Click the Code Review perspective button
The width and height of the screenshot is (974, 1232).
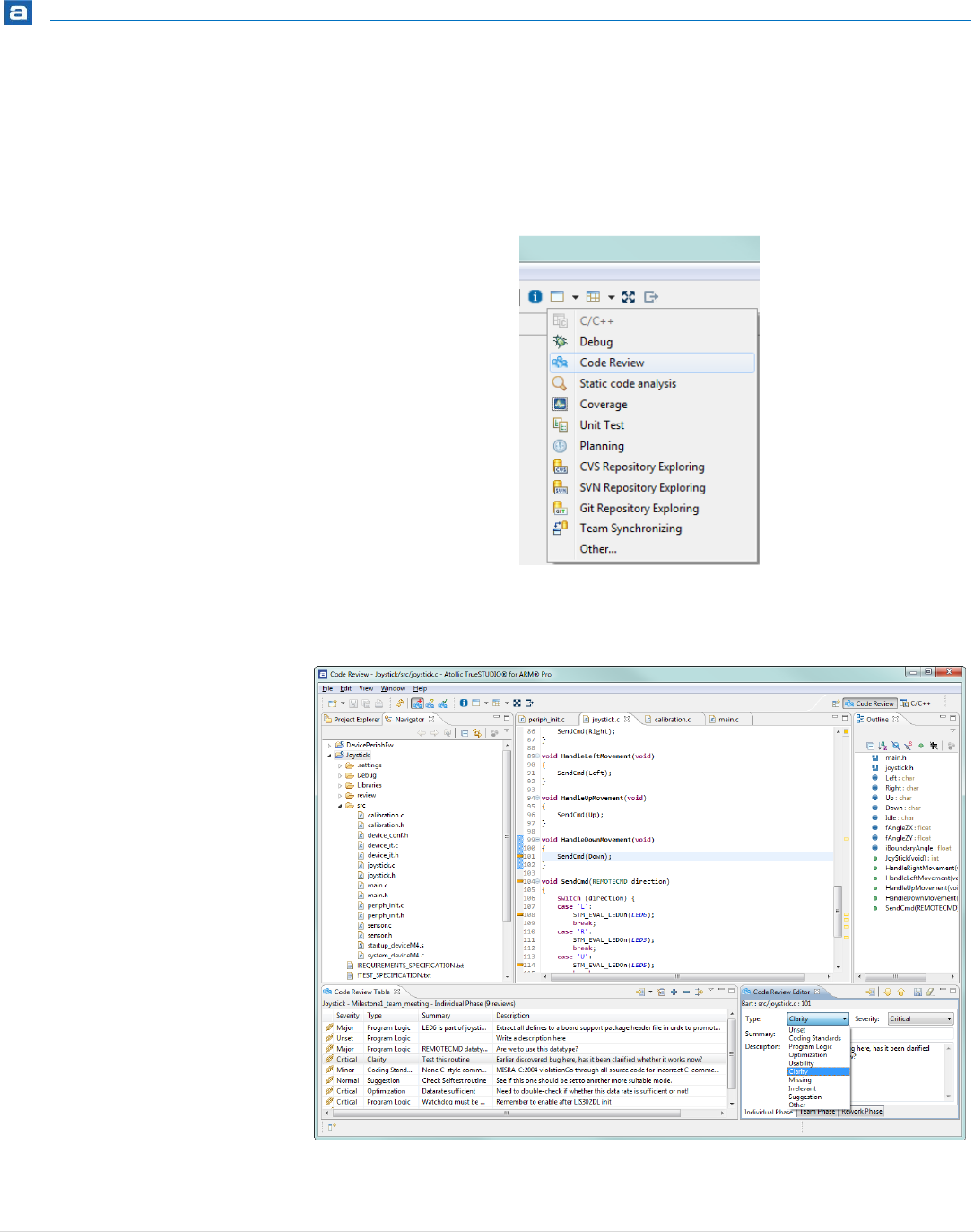coord(870,703)
